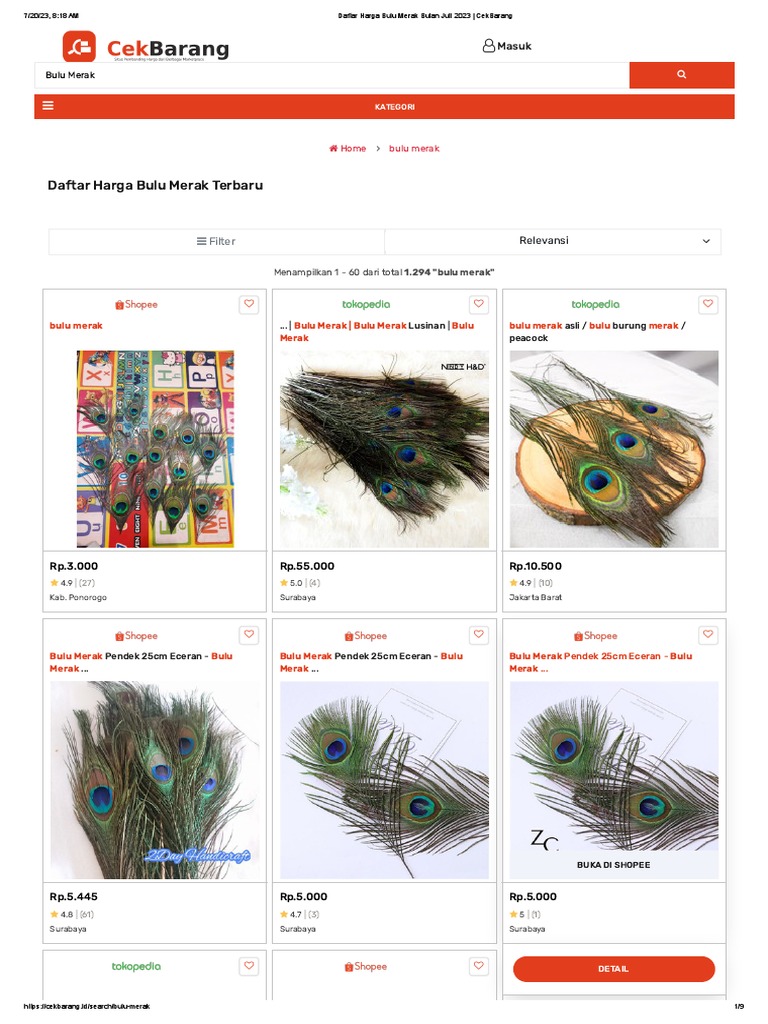Screen dimensions: 768x1024
Task: Click the CekBarang logo icon
Action: [x=79, y=46]
